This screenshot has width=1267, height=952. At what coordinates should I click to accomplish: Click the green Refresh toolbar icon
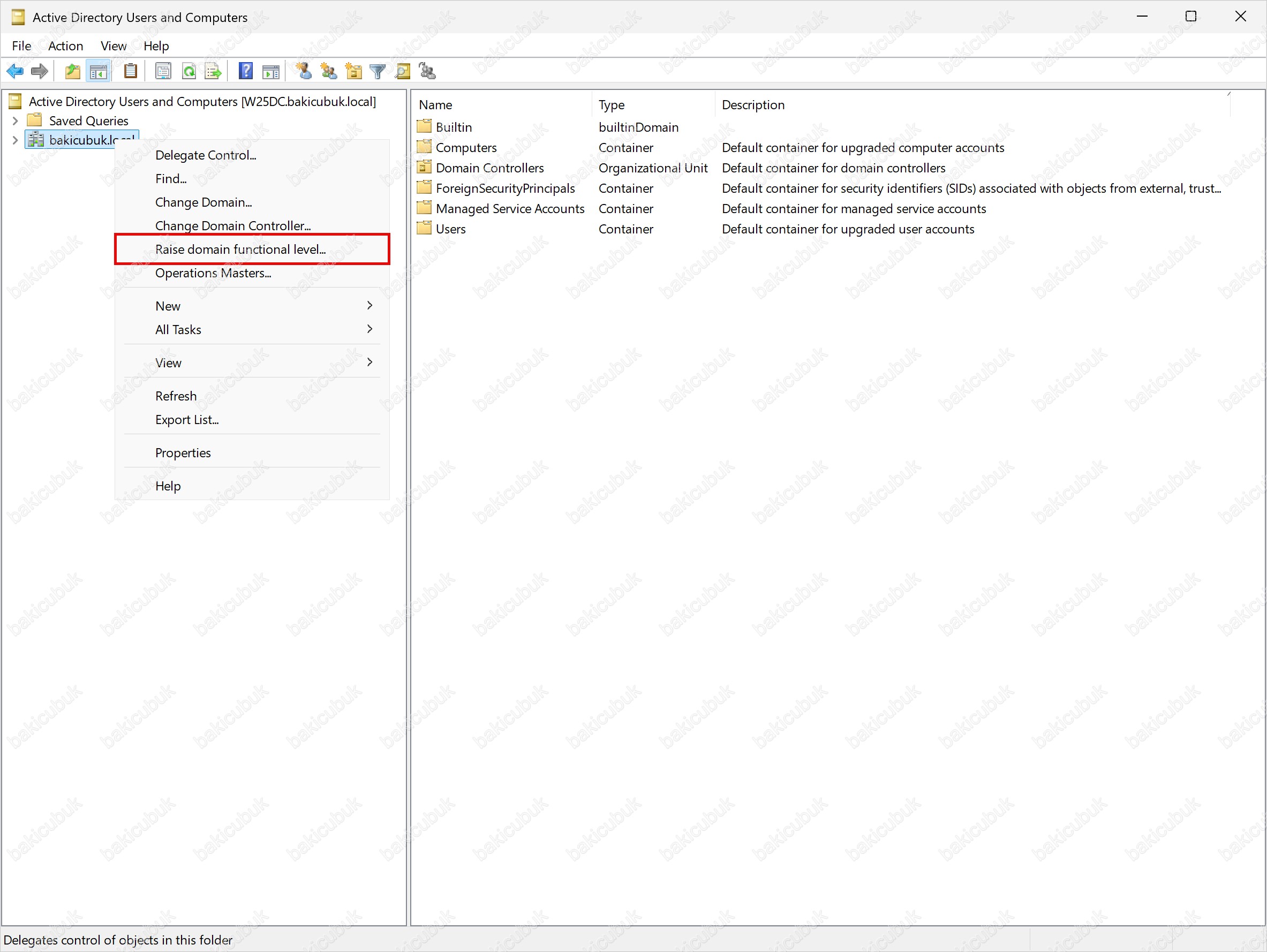click(x=188, y=72)
